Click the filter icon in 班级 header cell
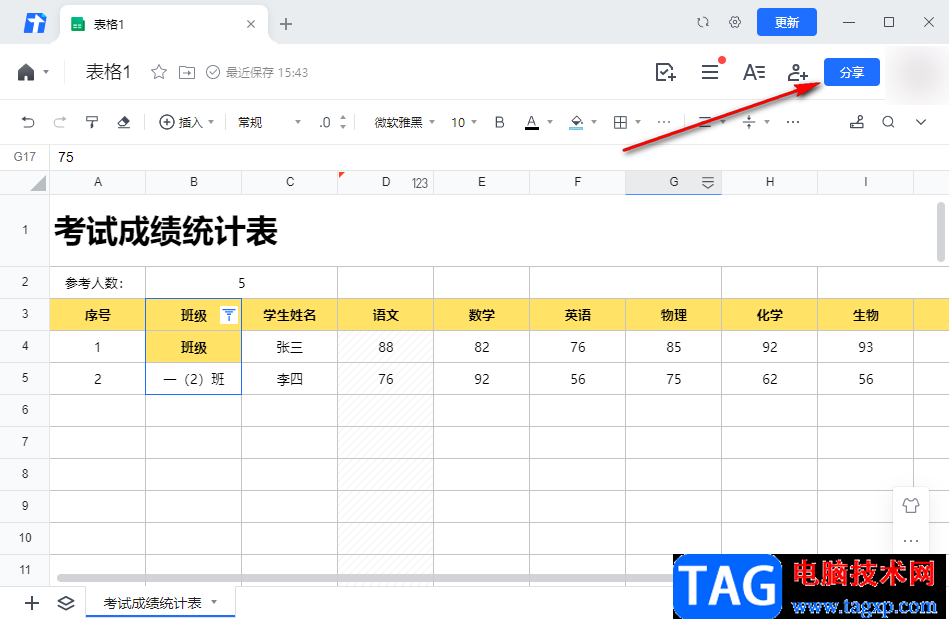This screenshot has height=619, width=949. tap(229, 315)
